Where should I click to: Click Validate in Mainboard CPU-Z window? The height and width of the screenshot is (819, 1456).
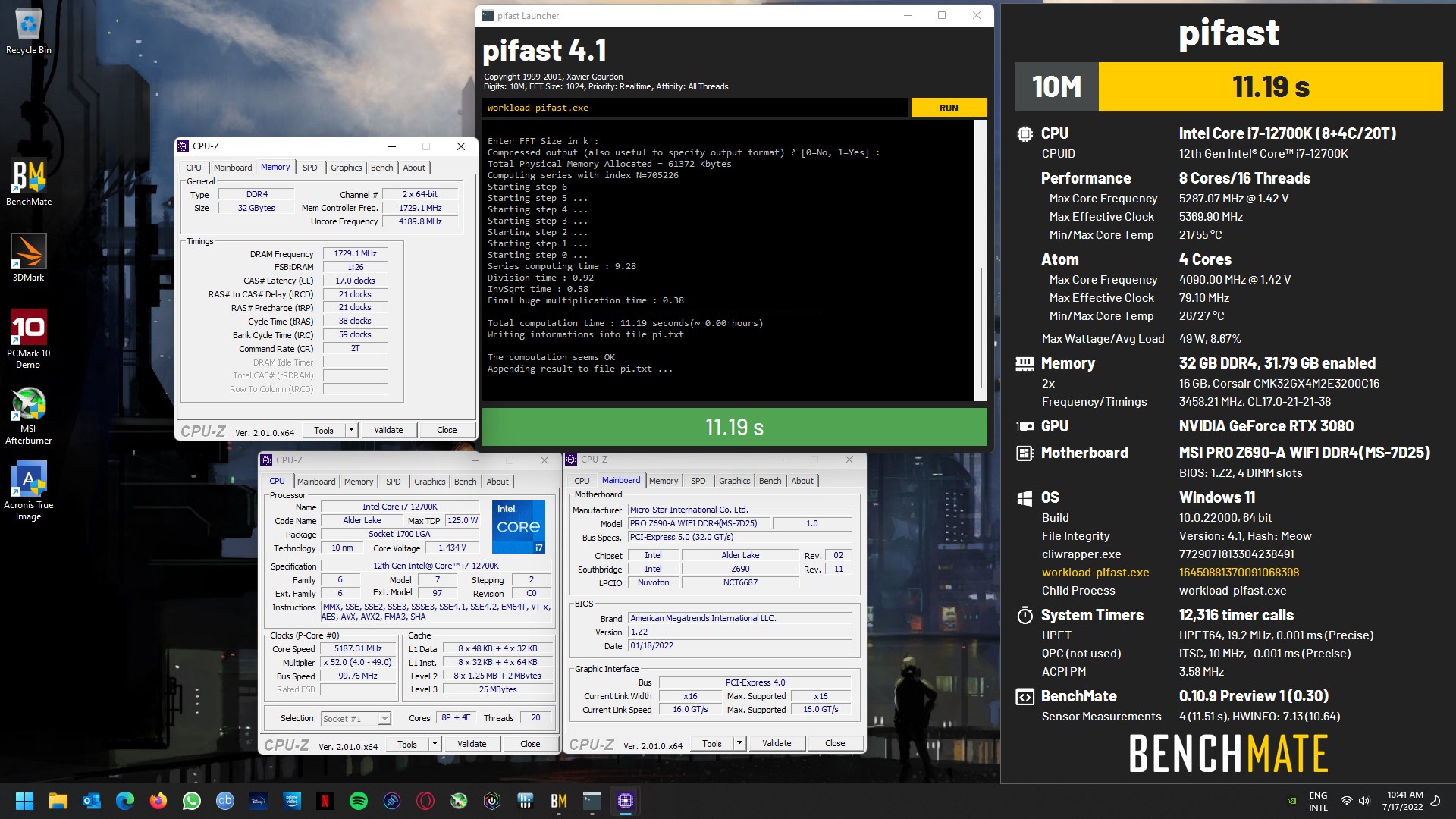pyautogui.click(x=777, y=743)
